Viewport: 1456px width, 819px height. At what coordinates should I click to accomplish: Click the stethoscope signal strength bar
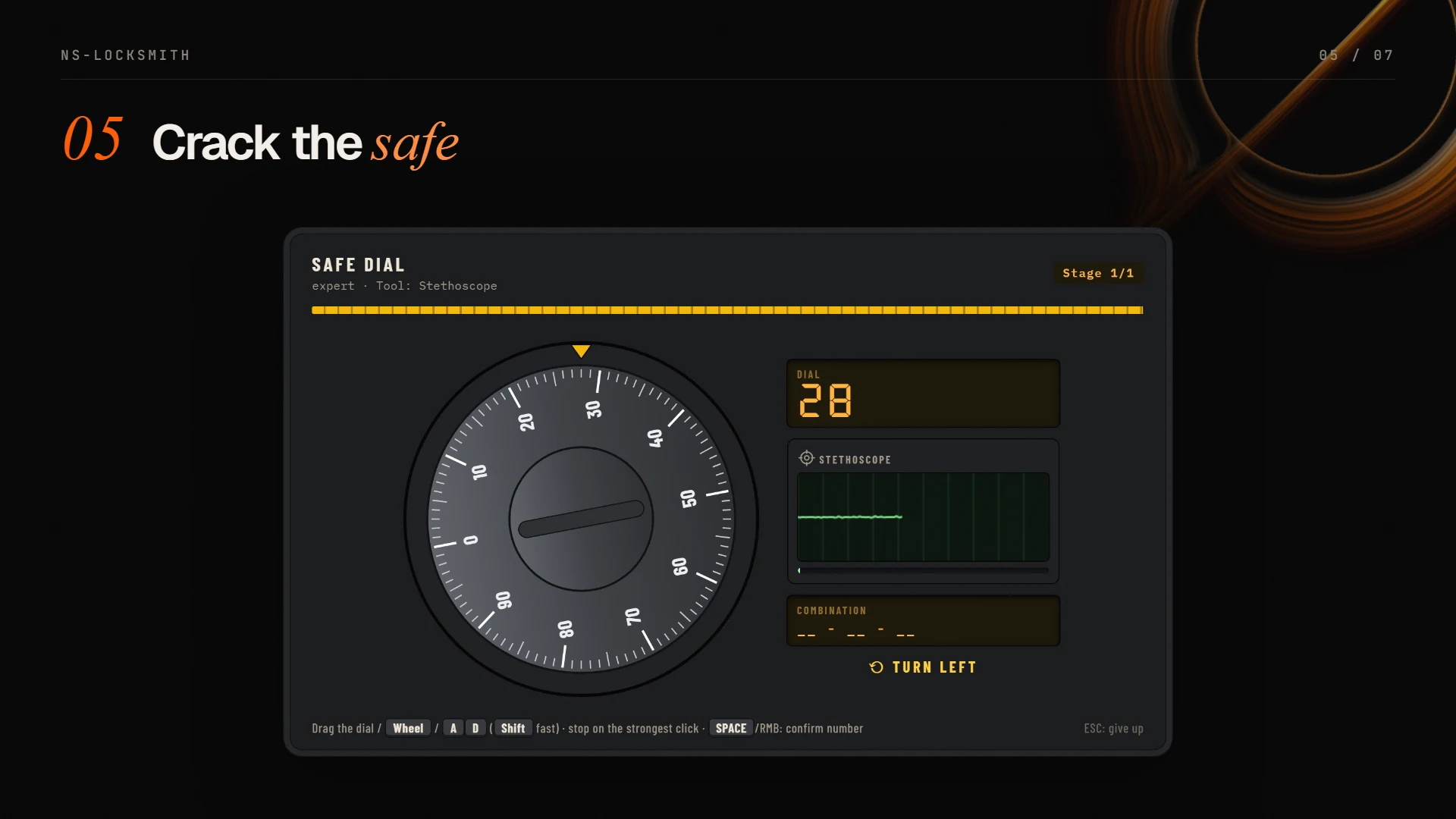coord(923,570)
